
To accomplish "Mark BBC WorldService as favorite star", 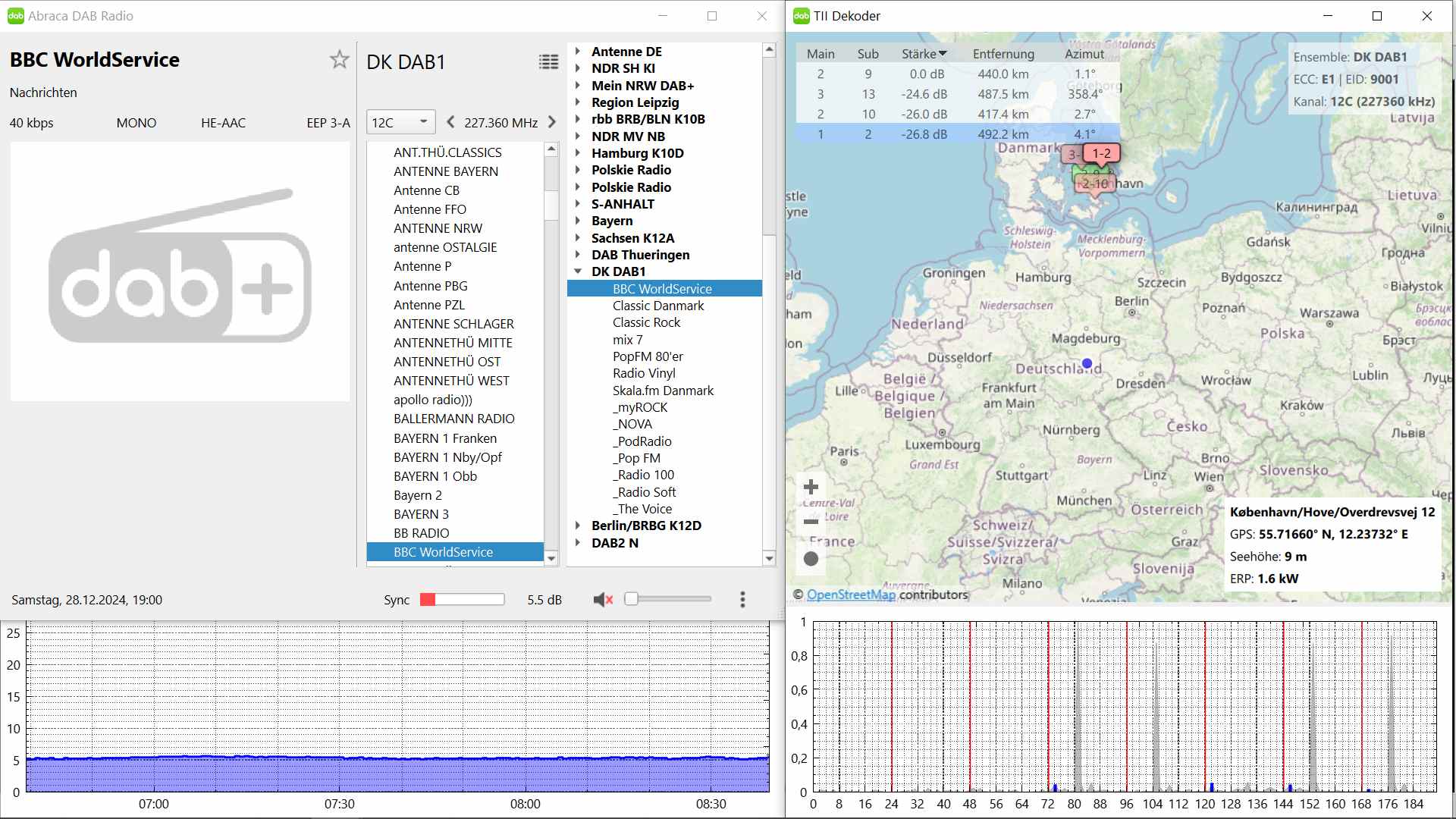I will click(339, 60).
